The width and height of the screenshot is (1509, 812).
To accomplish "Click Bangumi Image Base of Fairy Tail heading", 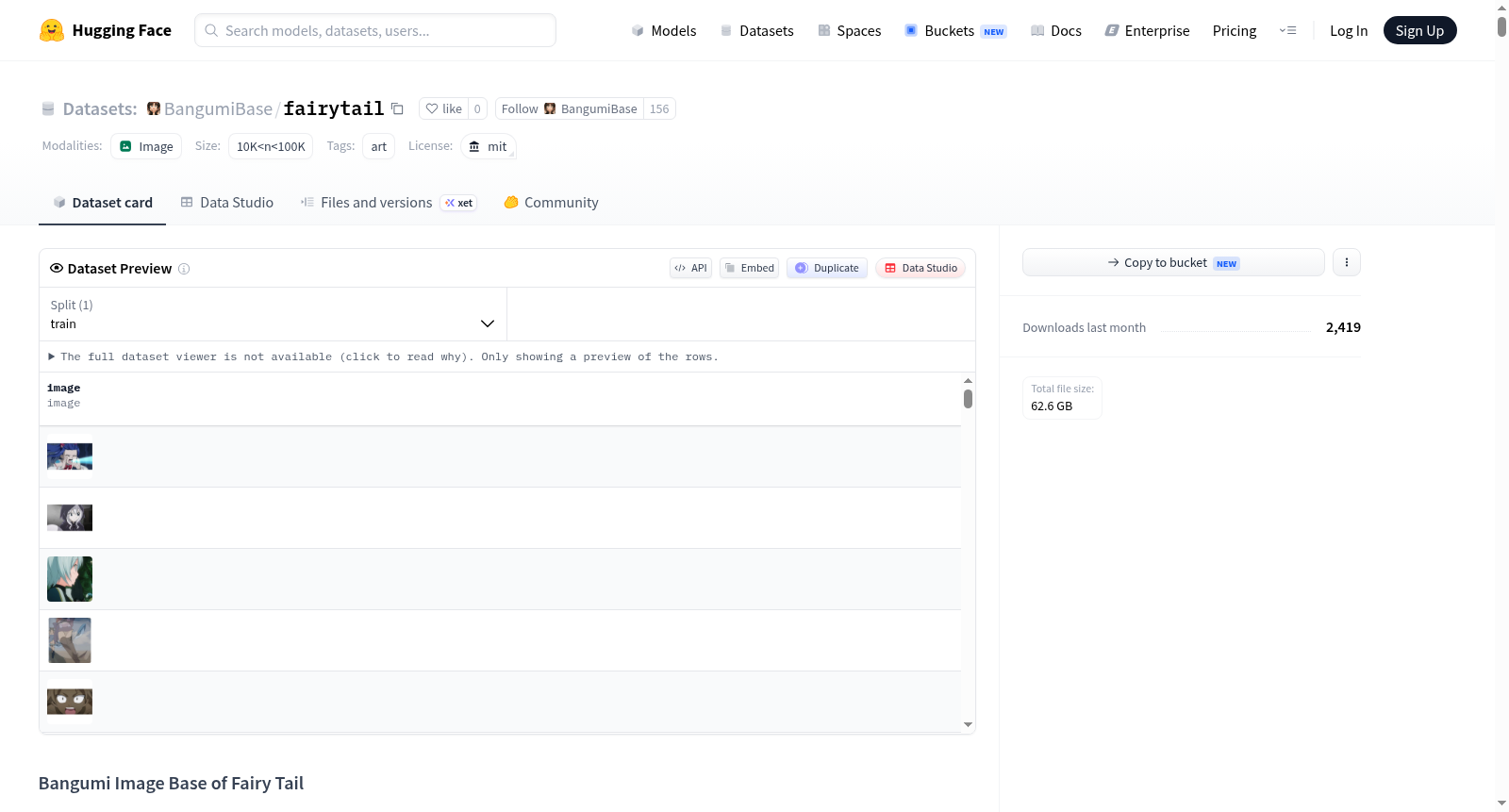I will pyautogui.click(x=171, y=783).
